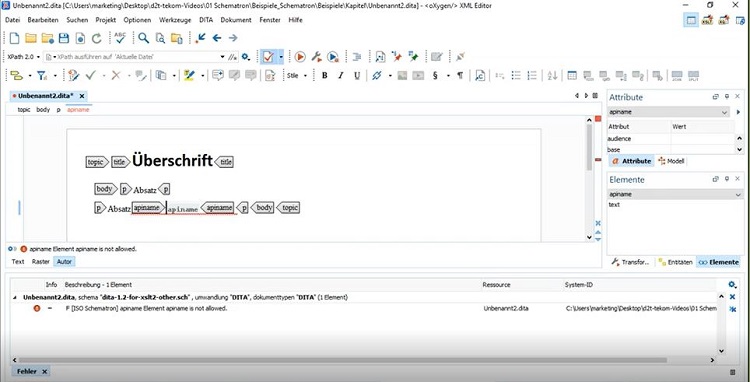Open the Stile styles dropdown
This screenshot has height=382, width=750.
click(x=297, y=76)
